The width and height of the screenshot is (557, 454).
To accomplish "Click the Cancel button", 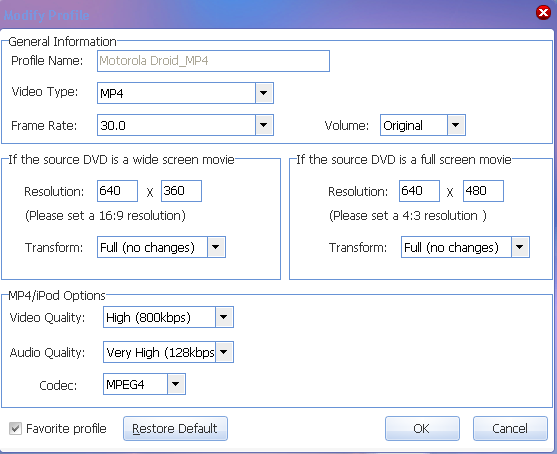I will click(510, 428).
